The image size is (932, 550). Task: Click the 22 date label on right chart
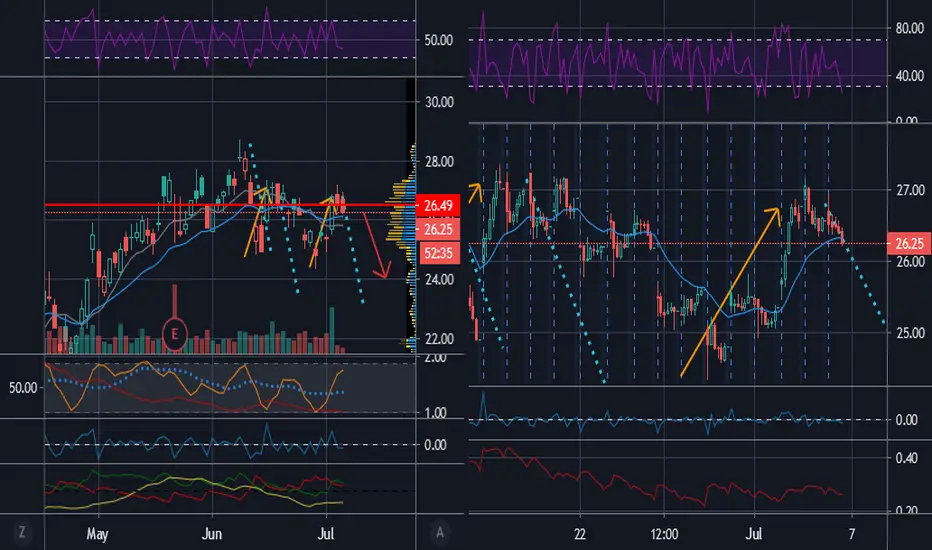580,534
